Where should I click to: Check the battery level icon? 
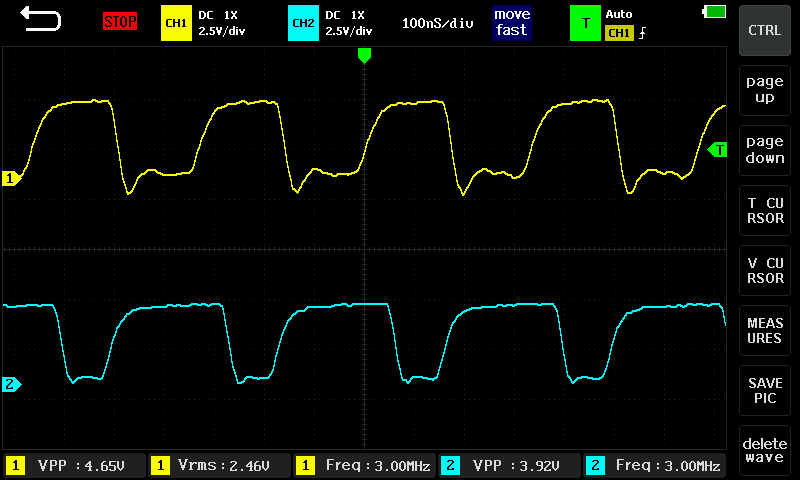[716, 11]
